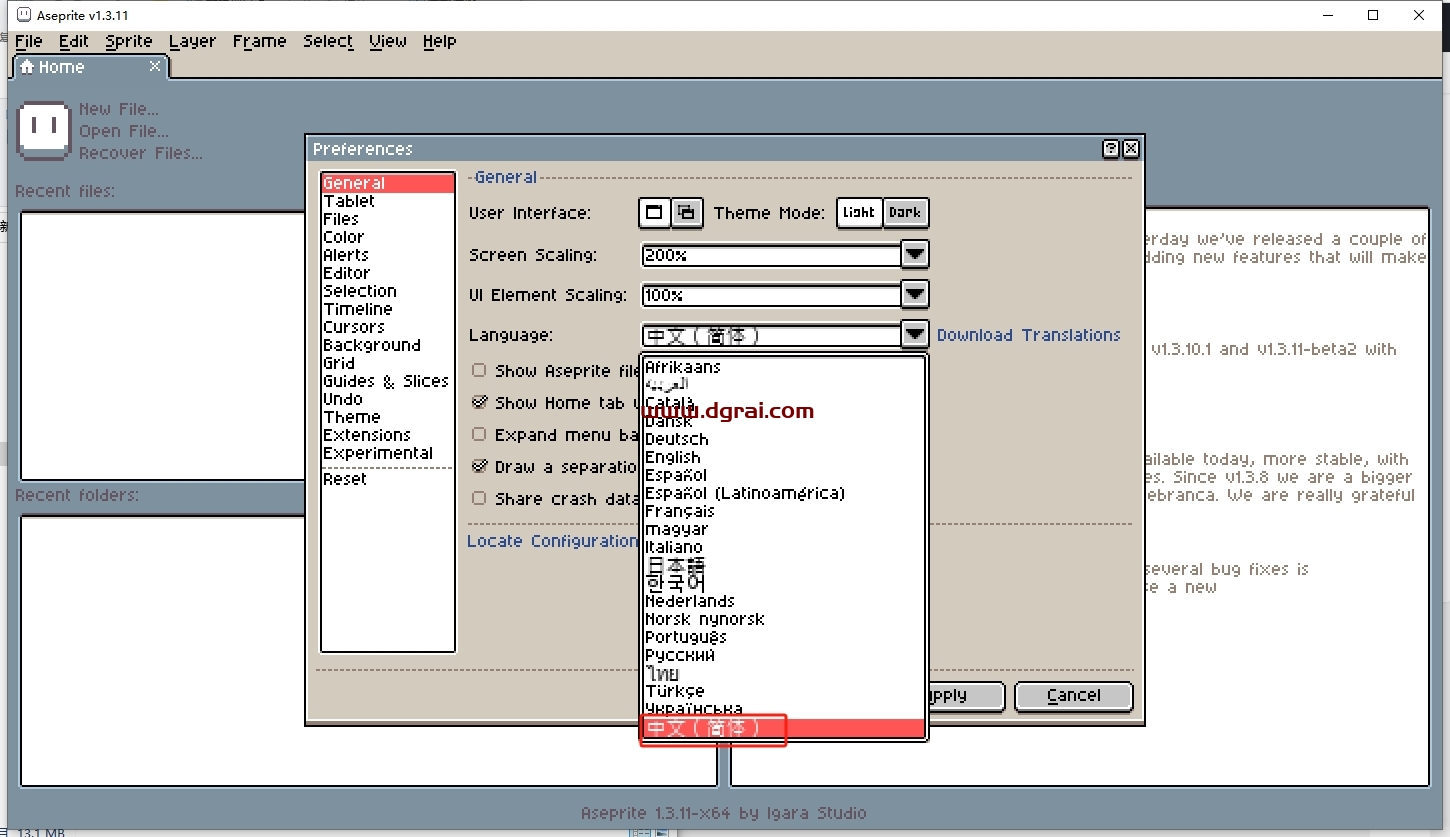
Task: Select the Grid preferences section
Action: point(388,363)
